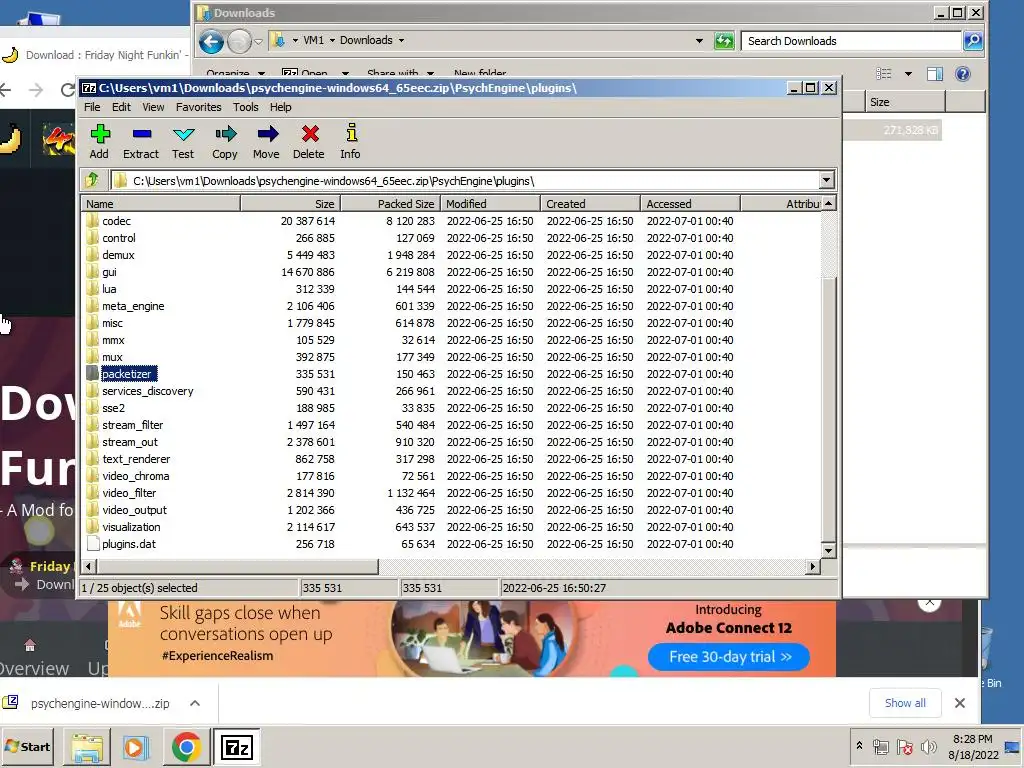Image resolution: width=1024 pixels, height=768 pixels.
Task: Open options for psychengine zip download
Action: pos(195,703)
